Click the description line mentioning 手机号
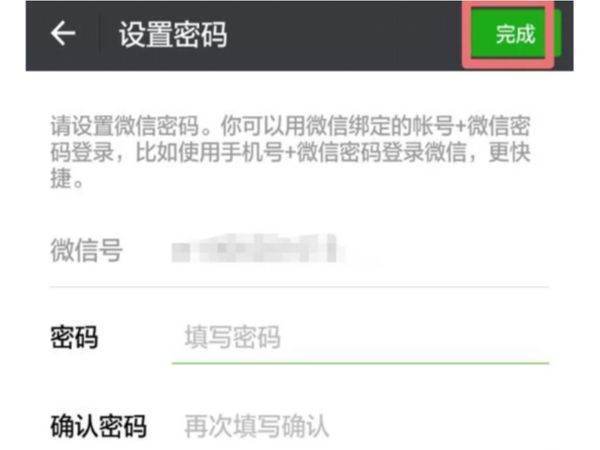 (x=291, y=152)
